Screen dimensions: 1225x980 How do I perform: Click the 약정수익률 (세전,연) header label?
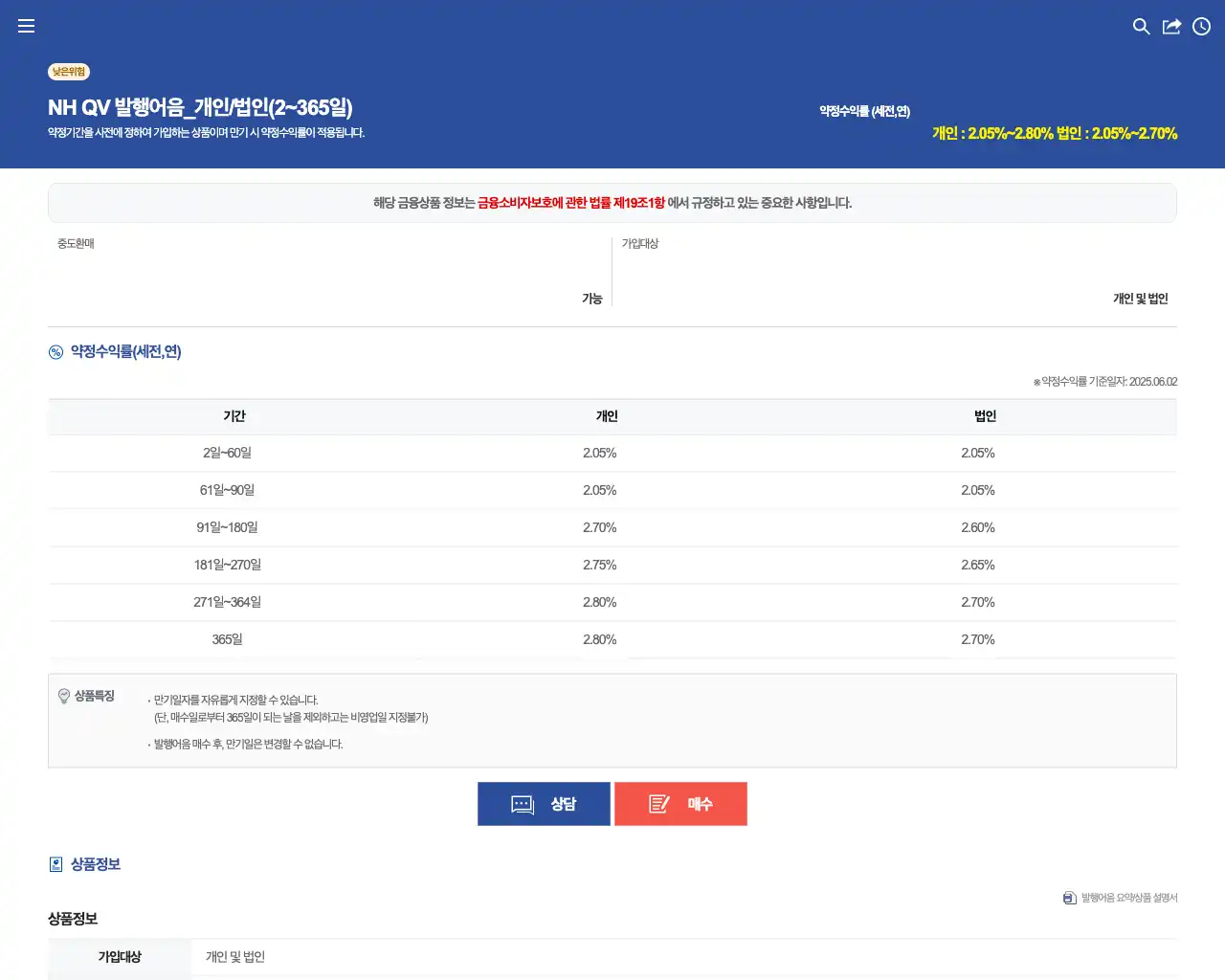(x=864, y=112)
